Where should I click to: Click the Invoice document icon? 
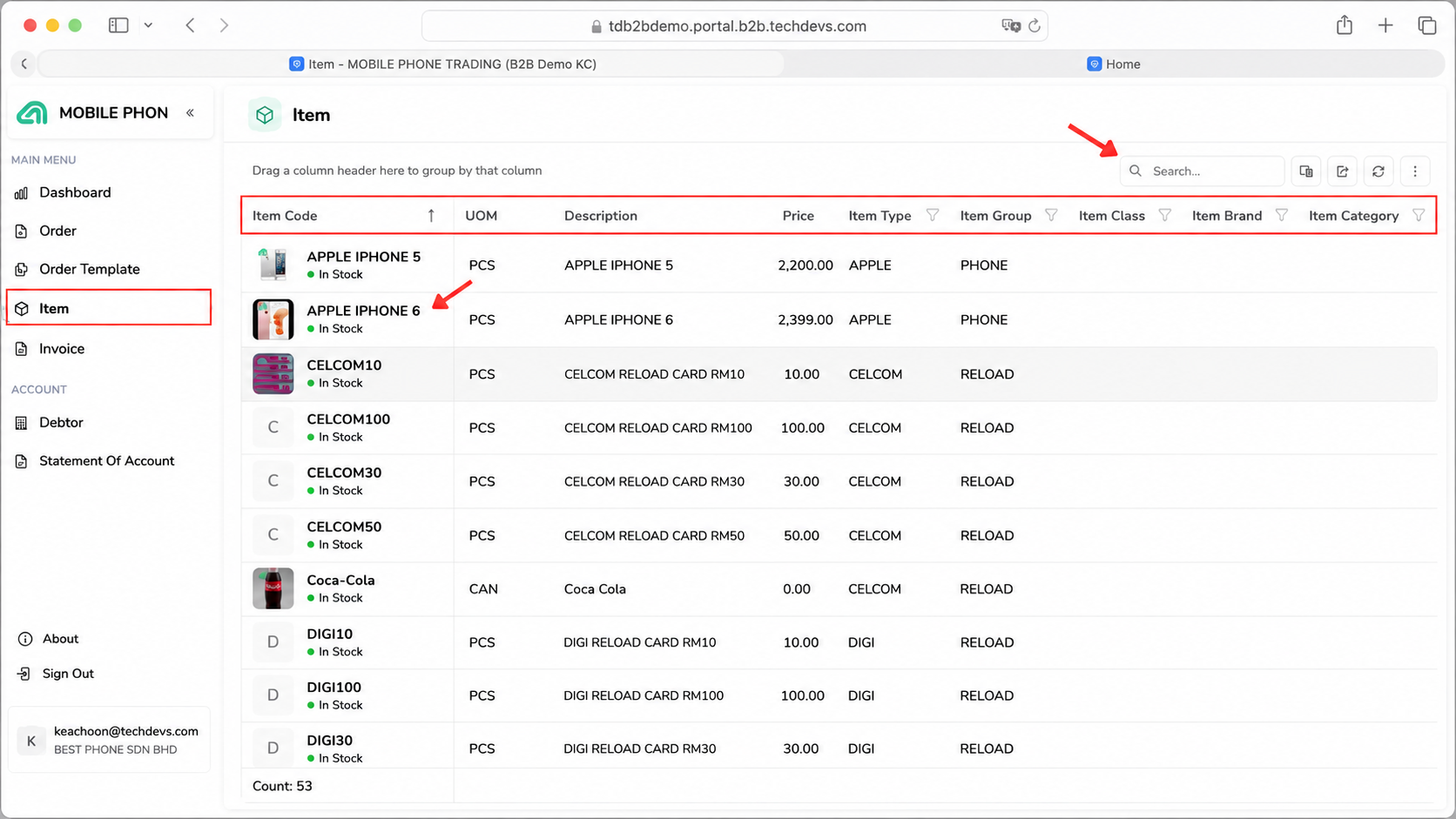coord(22,349)
